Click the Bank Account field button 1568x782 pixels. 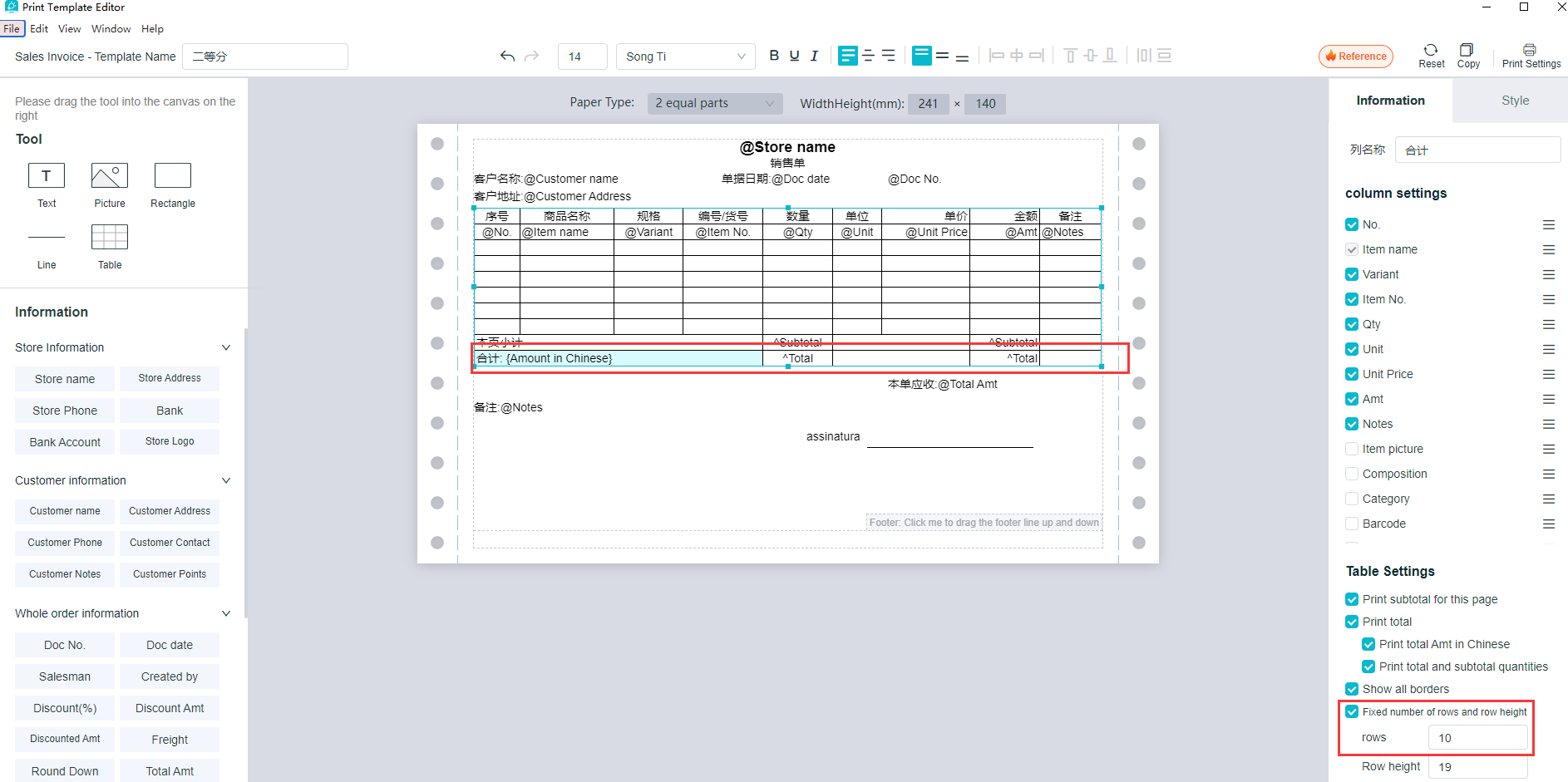(x=65, y=442)
